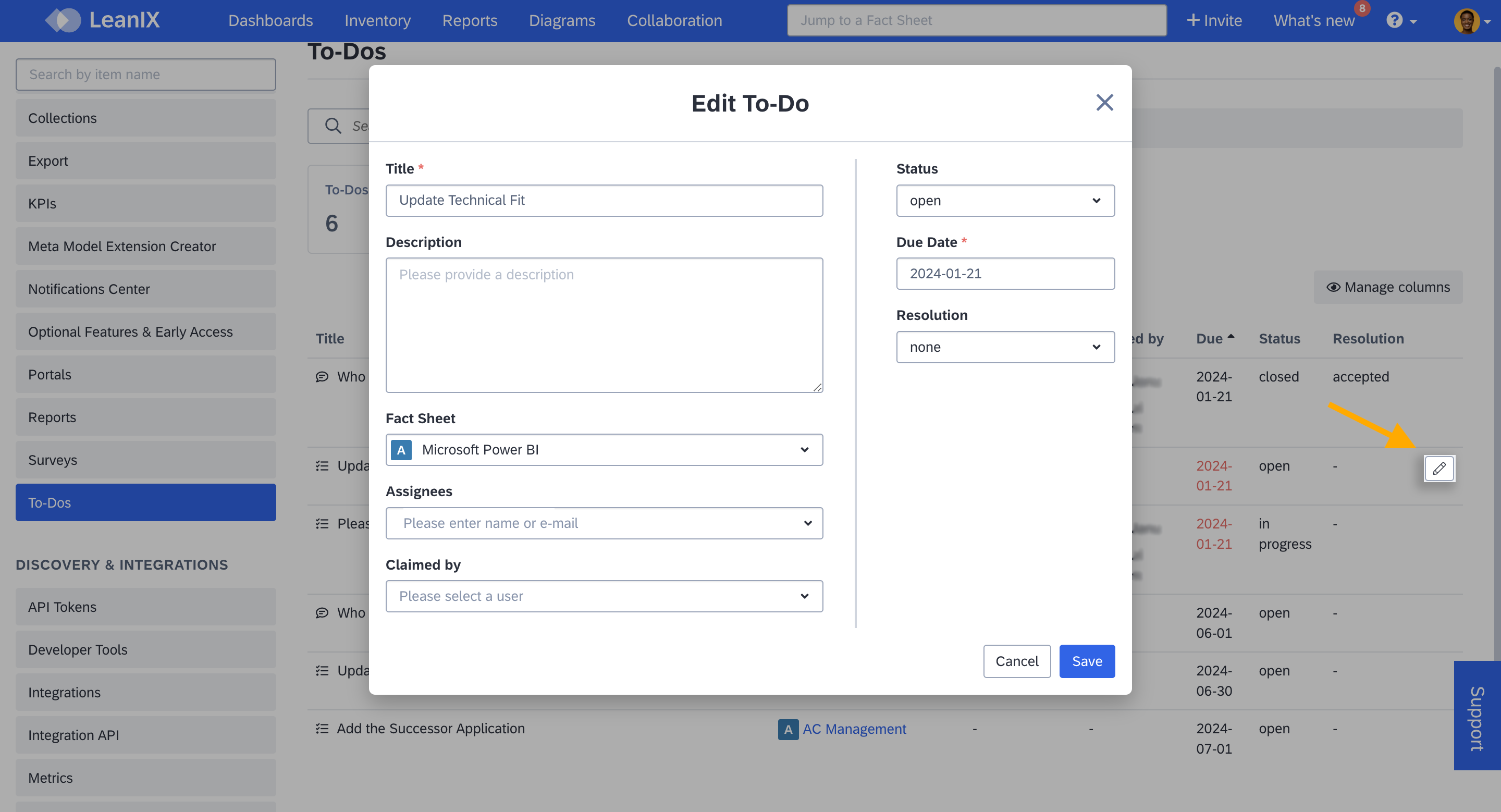Image resolution: width=1501 pixels, height=812 pixels.
Task: Click the API Tokens sidebar icon
Action: tap(62, 606)
